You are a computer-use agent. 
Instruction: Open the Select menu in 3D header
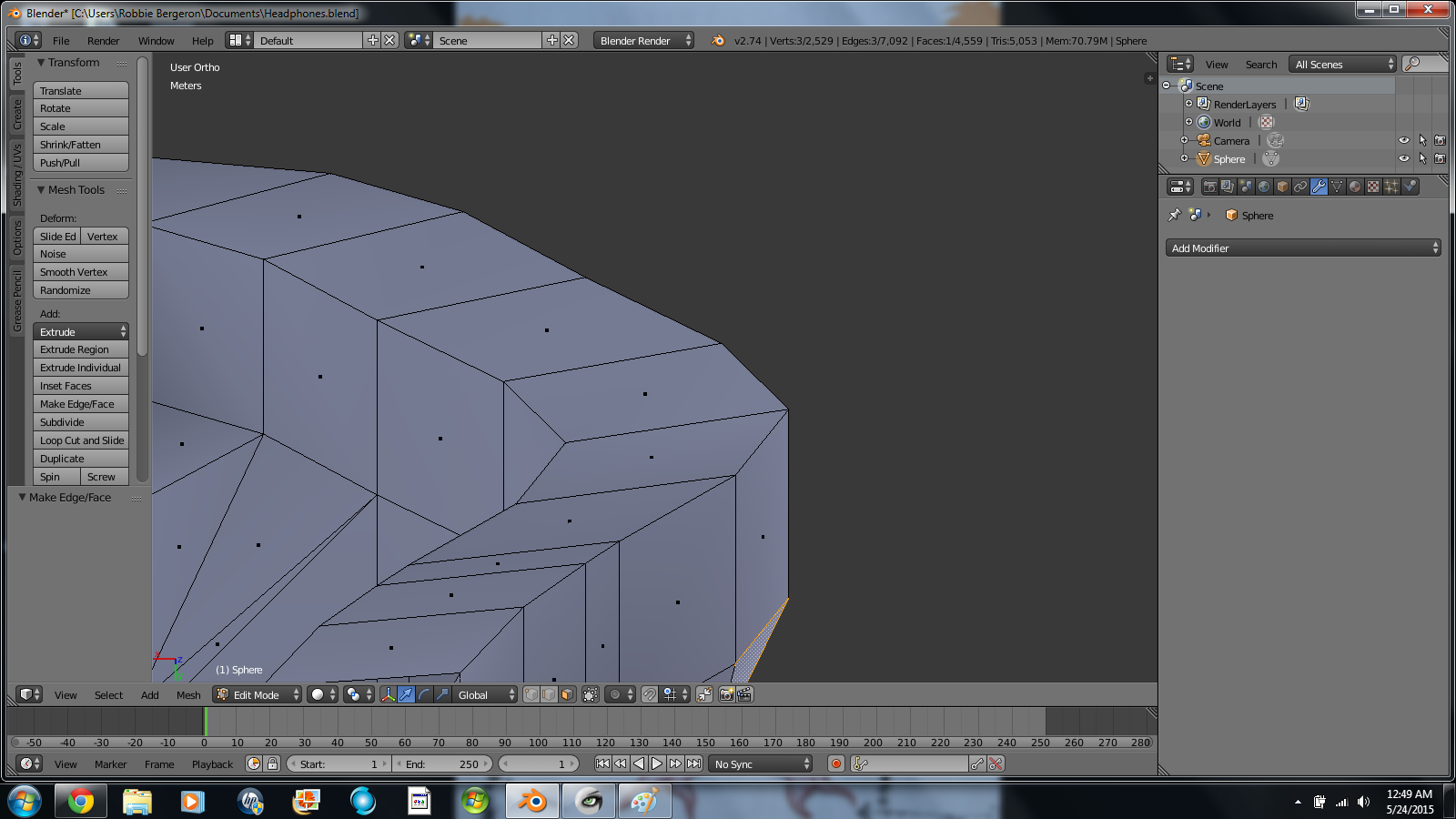[108, 694]
